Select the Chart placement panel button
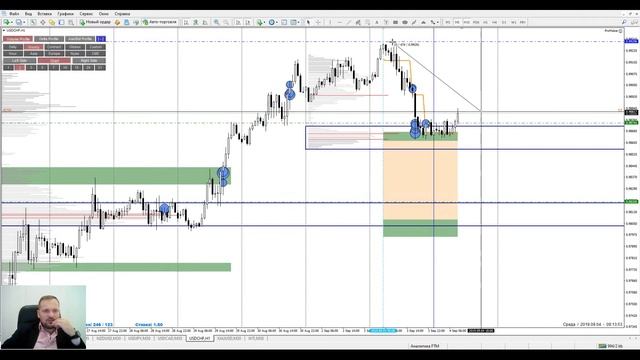The image size is (640, 360). [54, 60]
